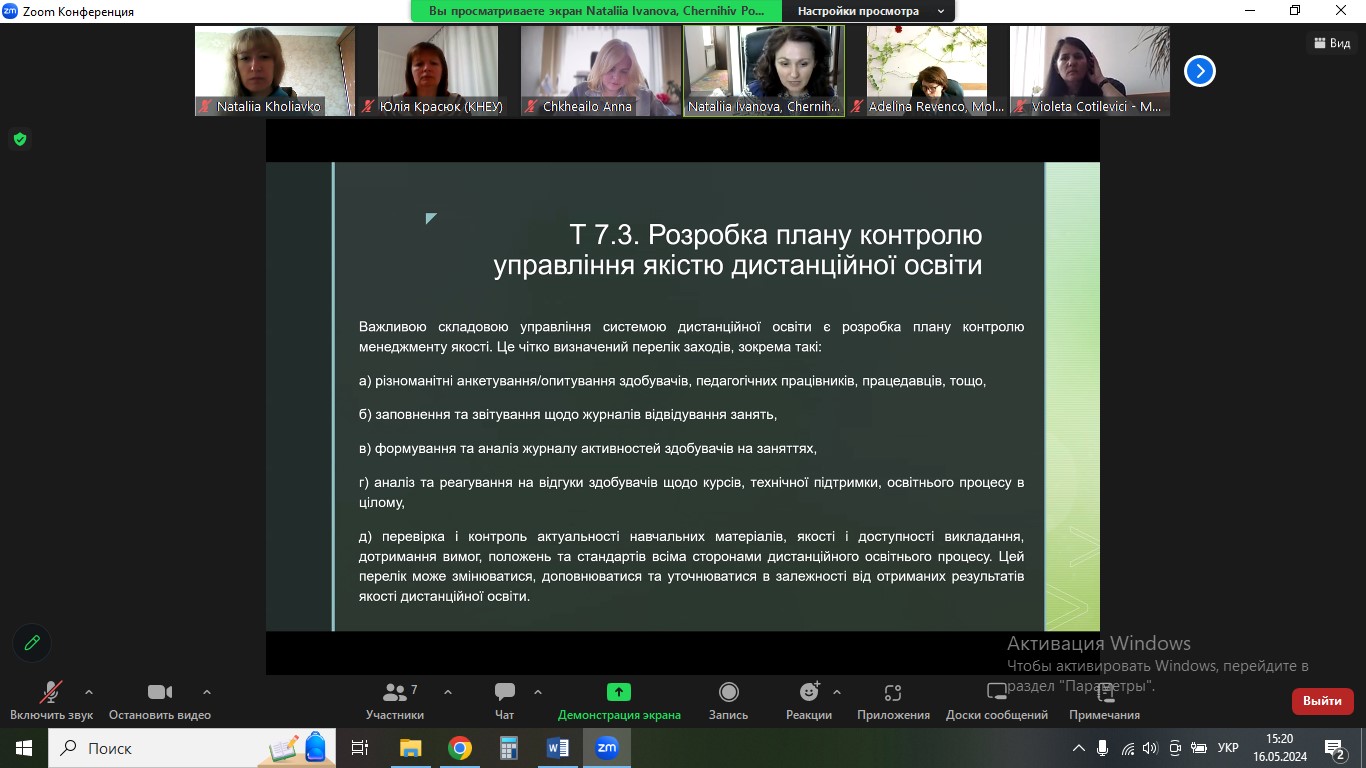Click the green Share Screen icon

coord(619,692)
